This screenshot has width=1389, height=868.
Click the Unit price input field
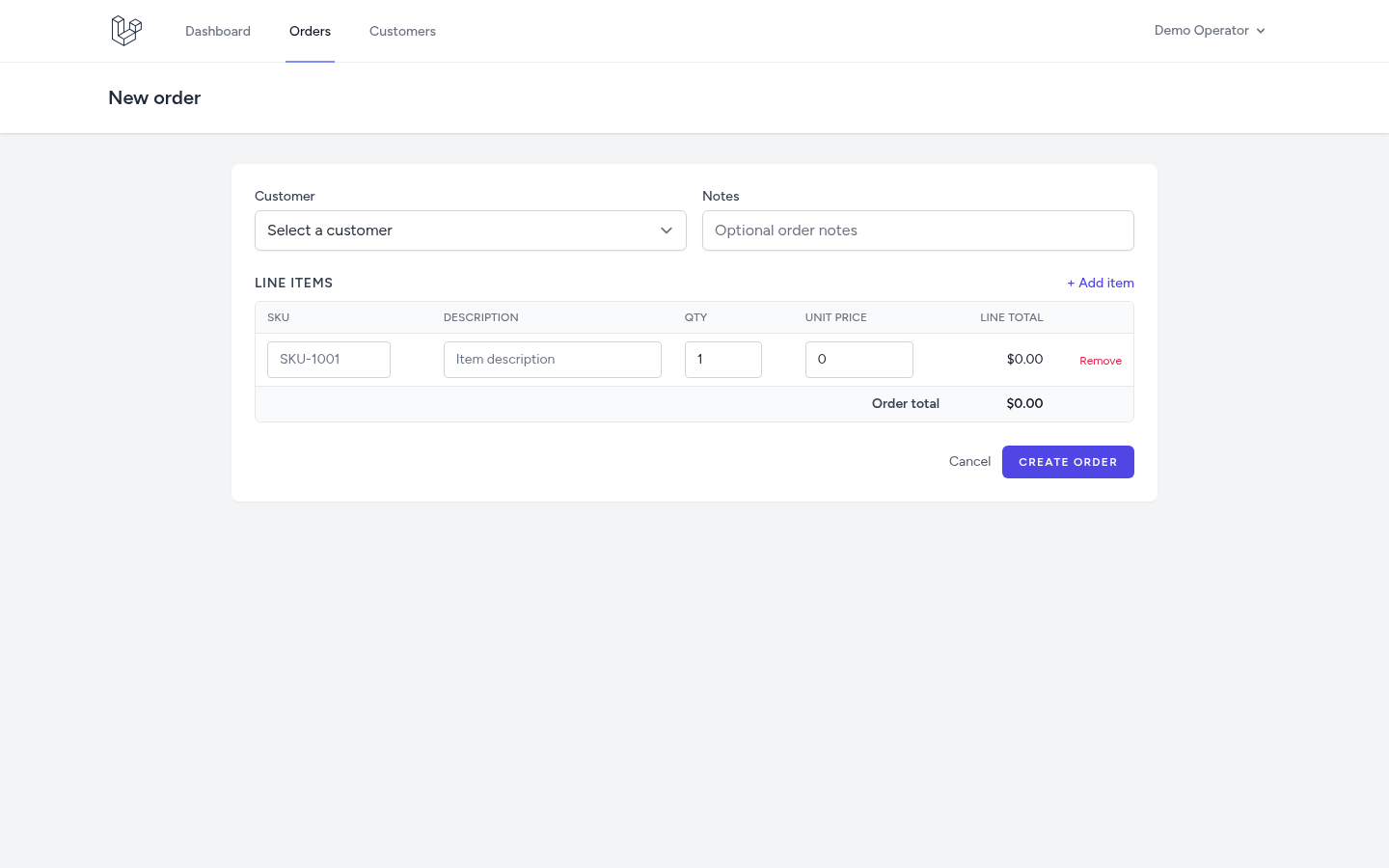click(x=859, y=360)
